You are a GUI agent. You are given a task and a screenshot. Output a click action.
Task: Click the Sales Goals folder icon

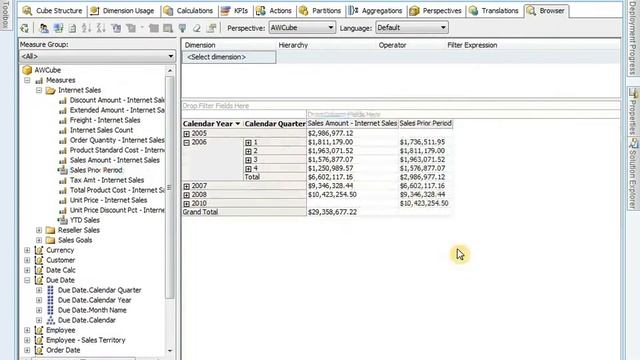pos(51,240)
